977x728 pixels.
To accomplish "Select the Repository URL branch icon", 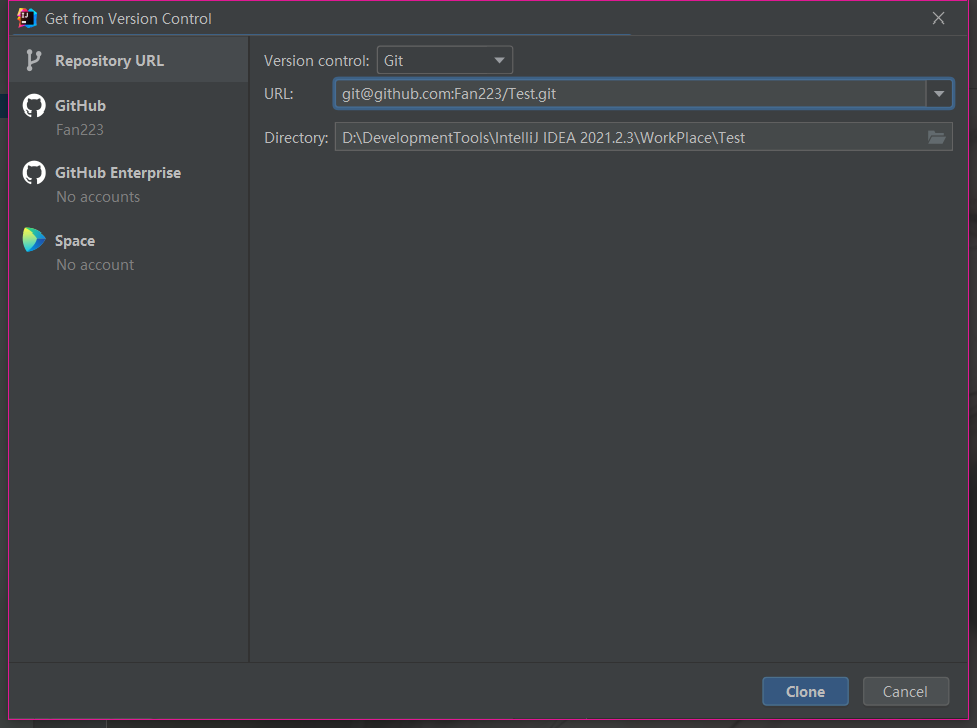I will coord(33,60).
